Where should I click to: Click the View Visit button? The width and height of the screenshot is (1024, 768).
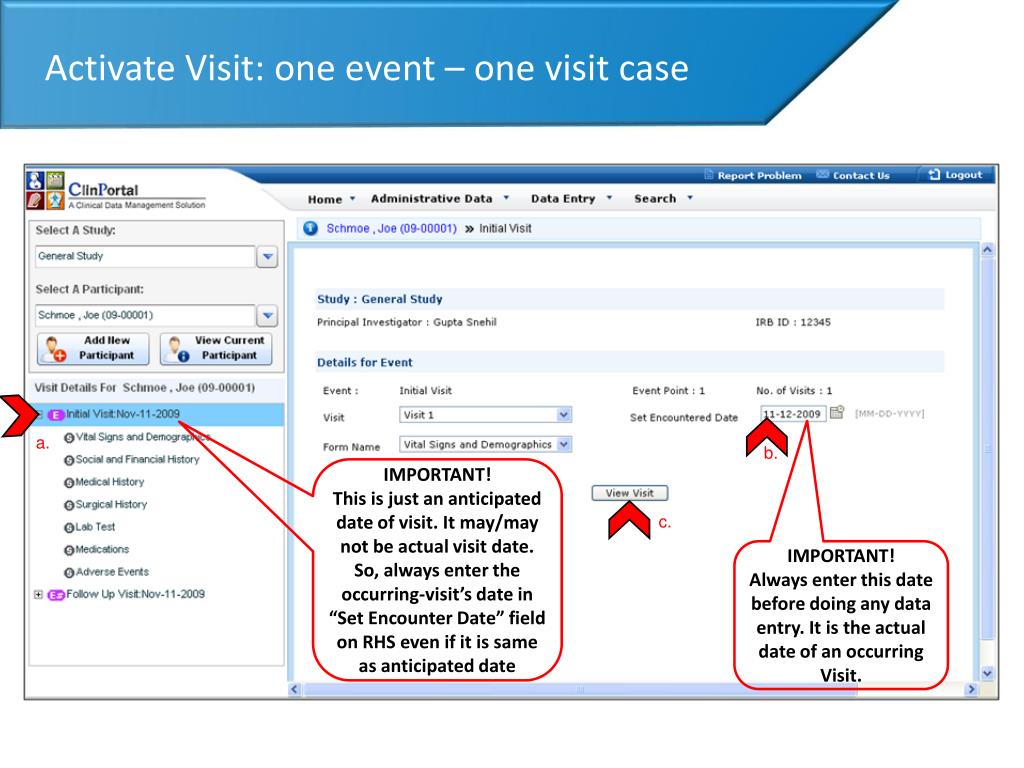tap(630, 493)
